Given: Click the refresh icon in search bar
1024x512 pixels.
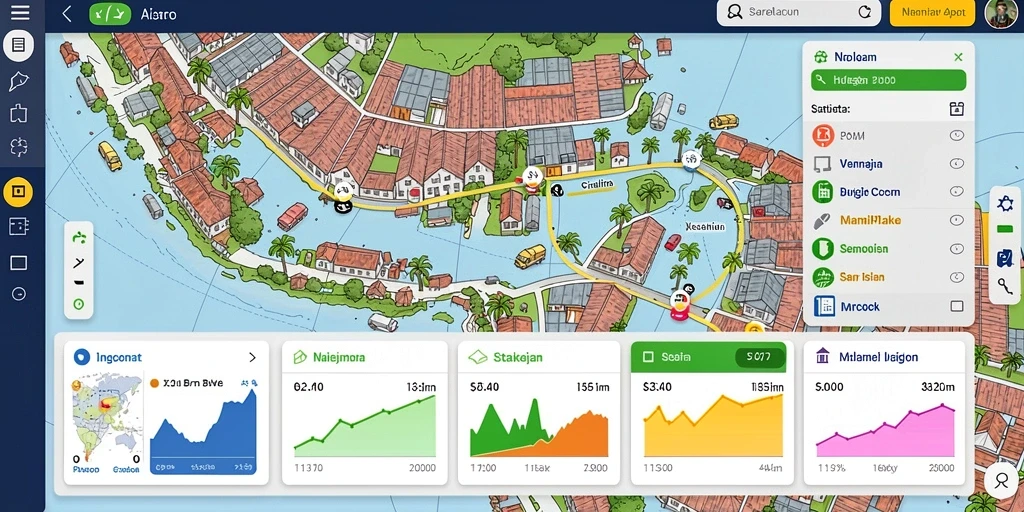Looking at the screenshot, I should coord(864,12).
